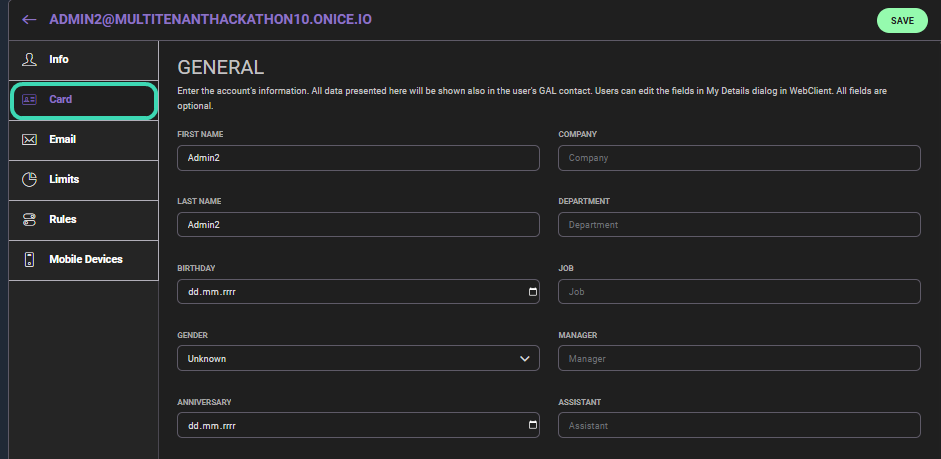
Task: Switch to the Email tab
Action: 62,140
